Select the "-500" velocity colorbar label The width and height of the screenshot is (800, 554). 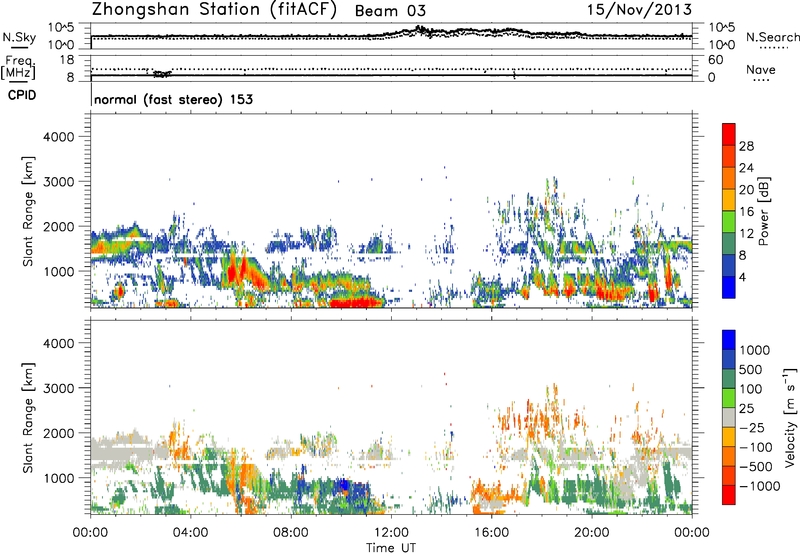756,467
